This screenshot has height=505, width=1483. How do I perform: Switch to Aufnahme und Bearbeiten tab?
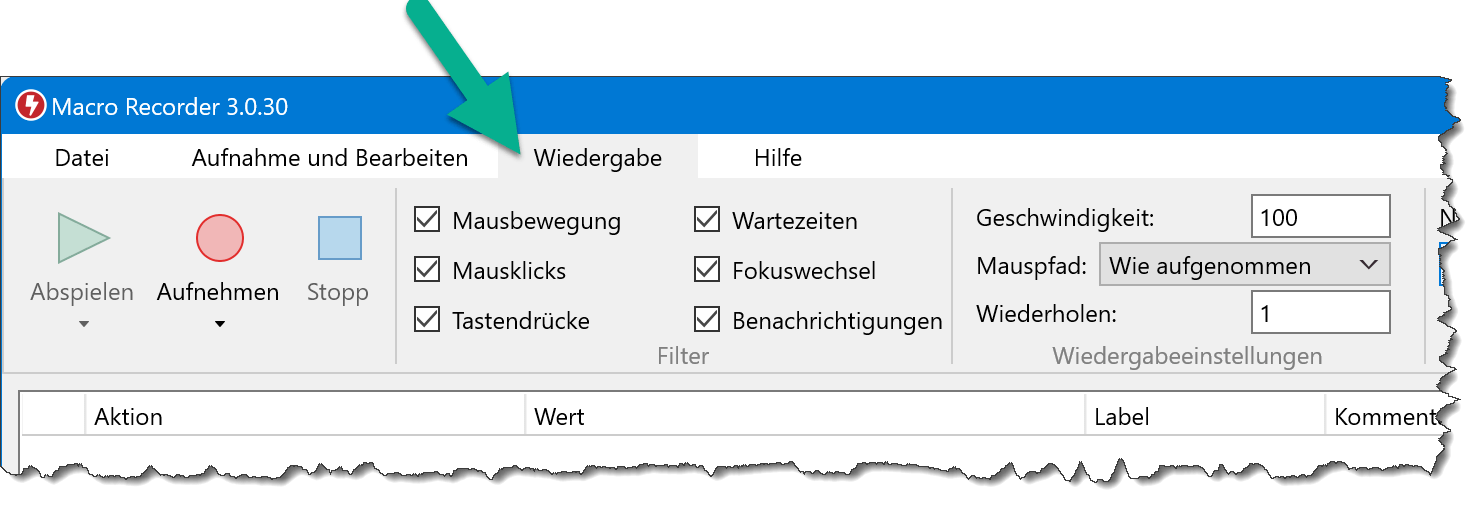click(x=329, y=158)
